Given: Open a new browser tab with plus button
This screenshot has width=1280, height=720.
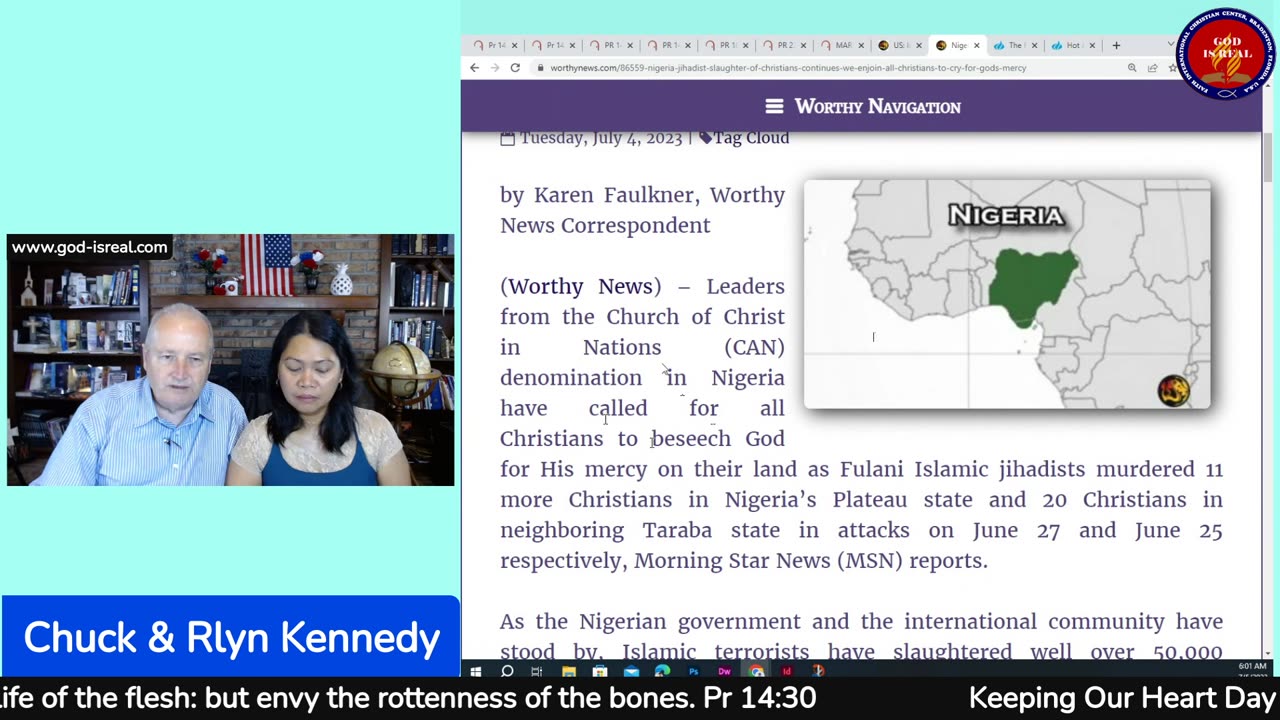Looking at the screenshot, I should pos(1116,45).
